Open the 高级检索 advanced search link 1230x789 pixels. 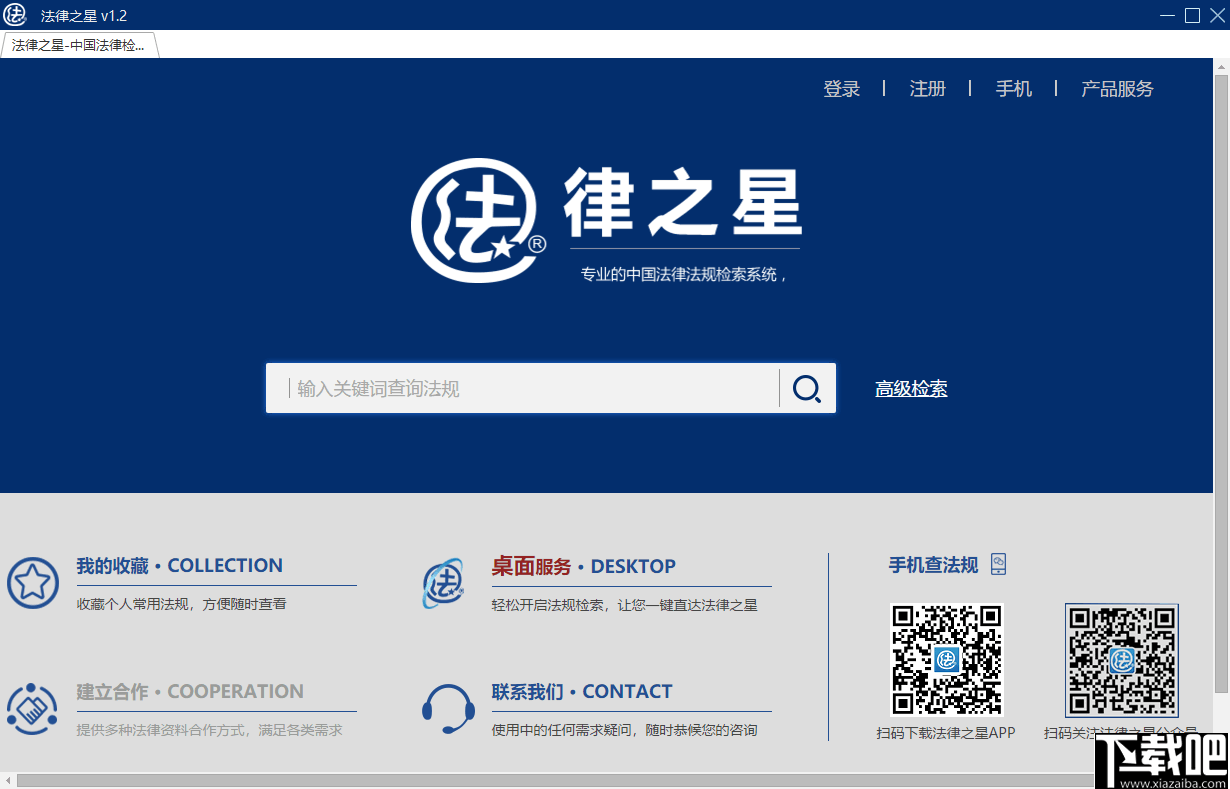coord(911,388)
